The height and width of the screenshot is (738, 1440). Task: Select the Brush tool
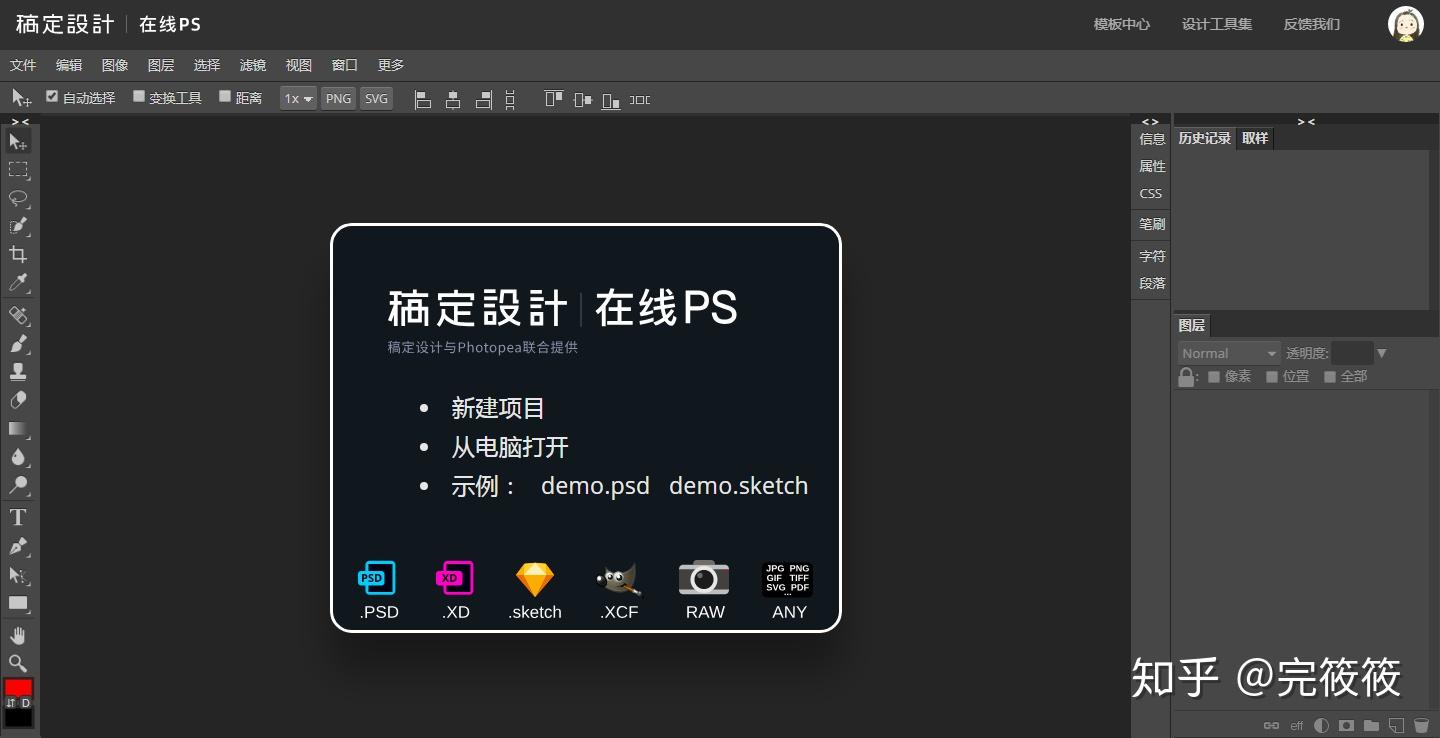18,343
